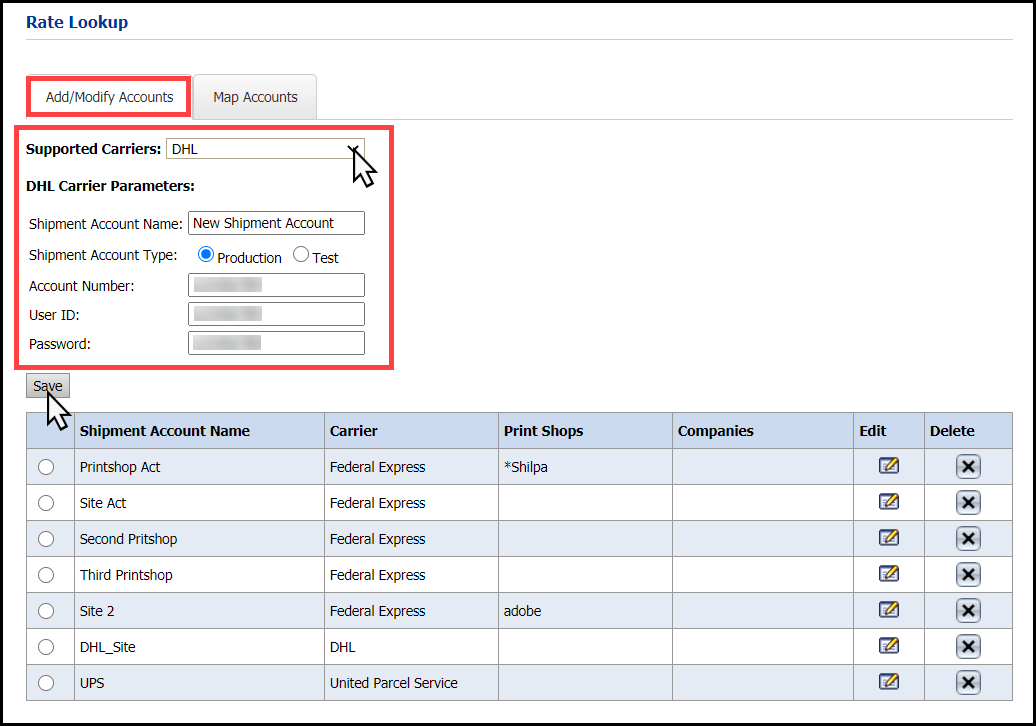This screenshot has height=726, width=1036.
Task: Open the Supported Carriers dropdown
Action: 265,149
